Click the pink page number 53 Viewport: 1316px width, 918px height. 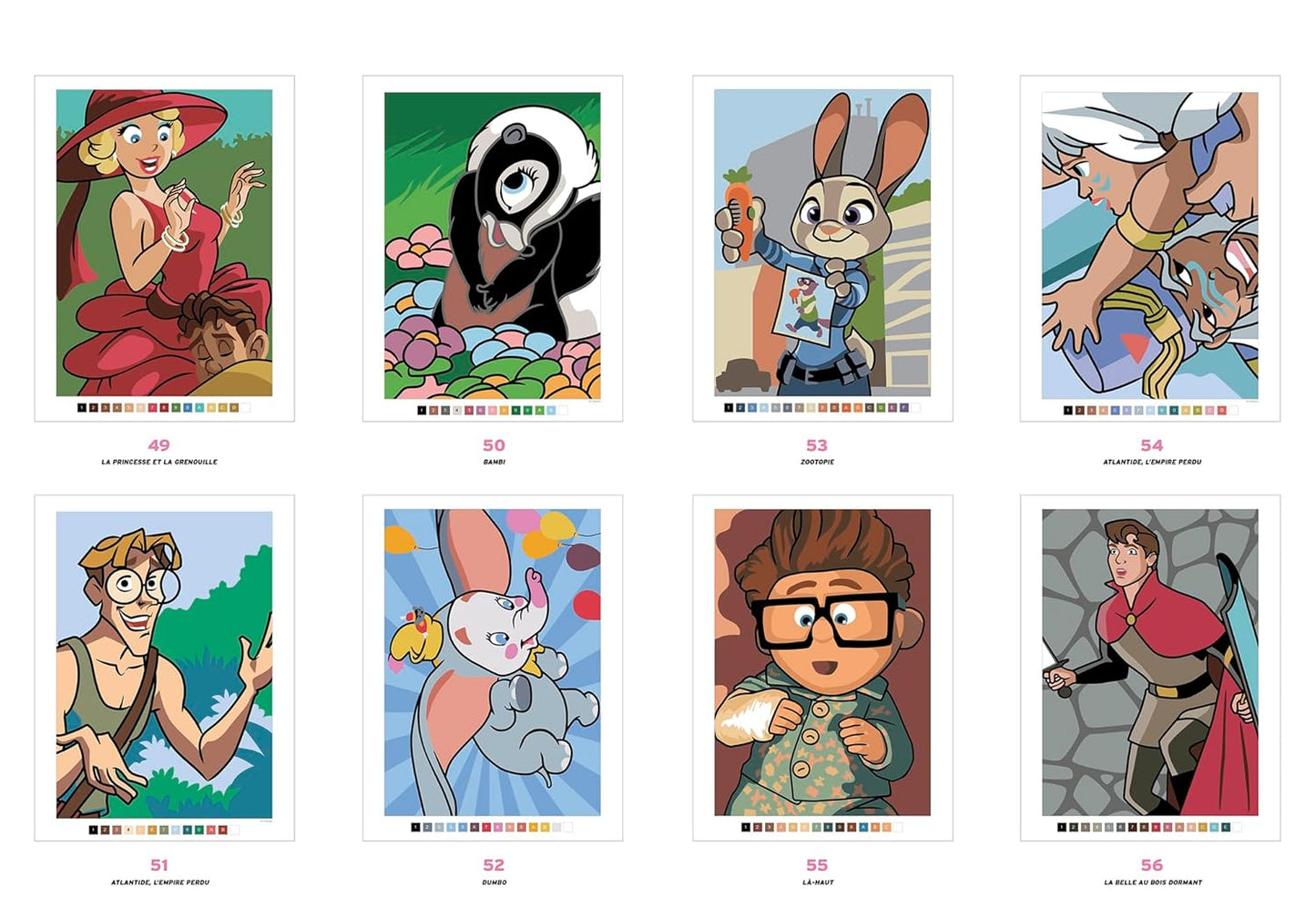pos(817,445)
